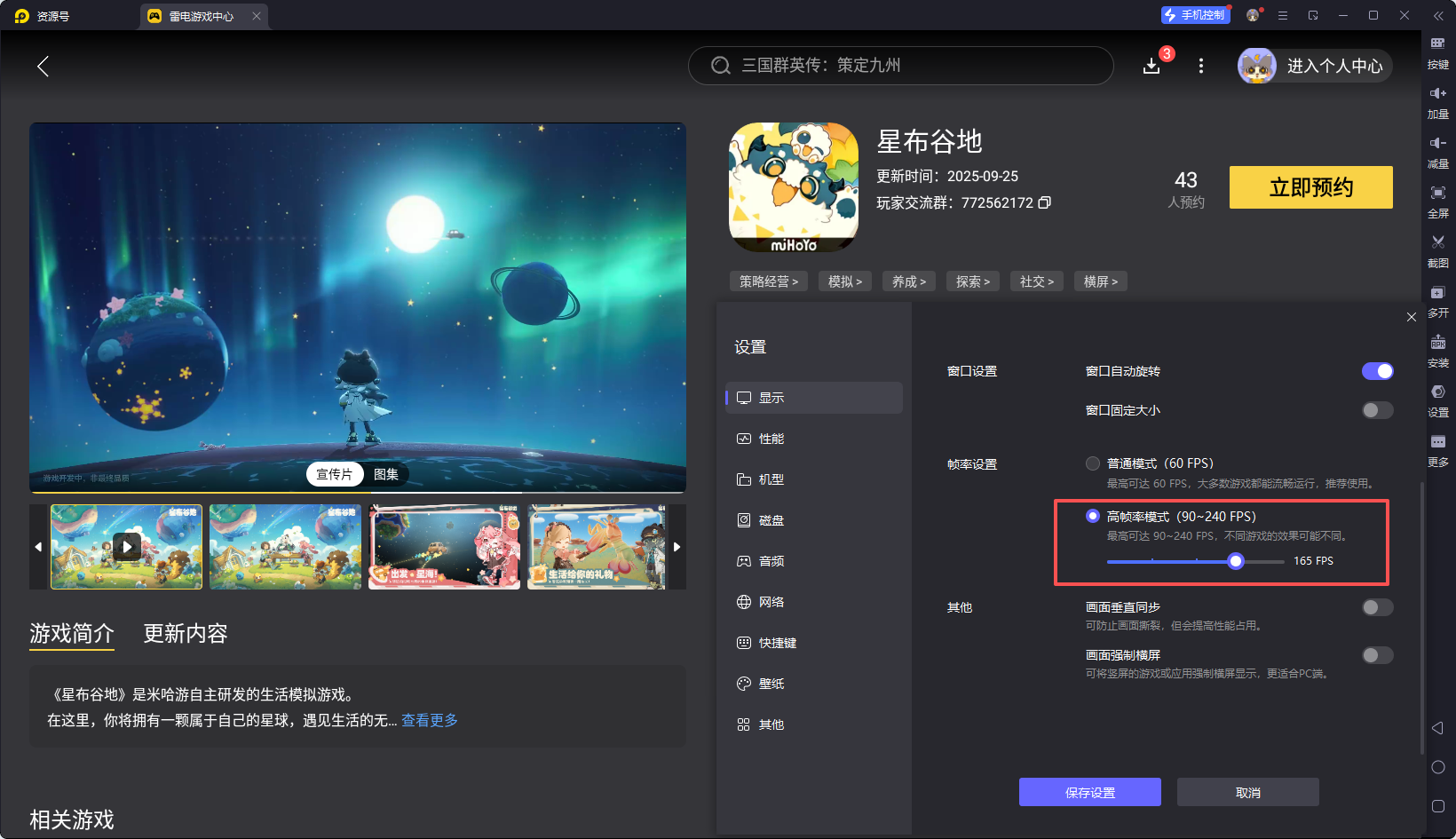1456x839 pixels.
Task: Increase emulator volume with 加量 icon
Action: click(1438, 102)
